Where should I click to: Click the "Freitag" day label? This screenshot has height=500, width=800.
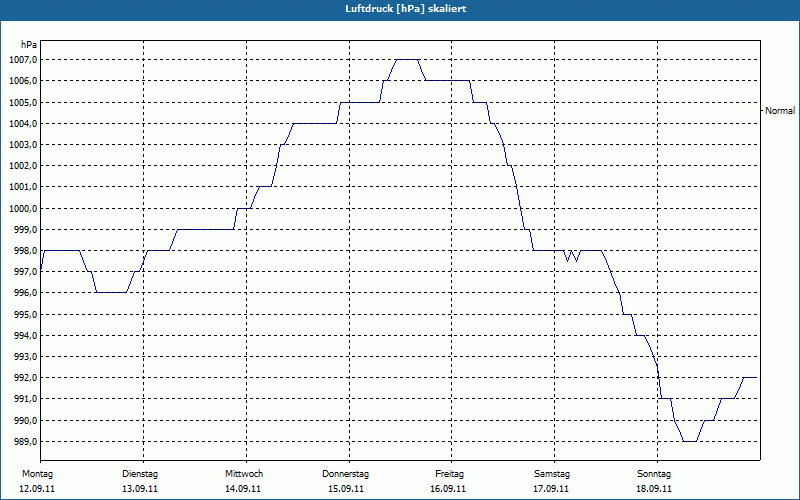(x=449, y=474)
